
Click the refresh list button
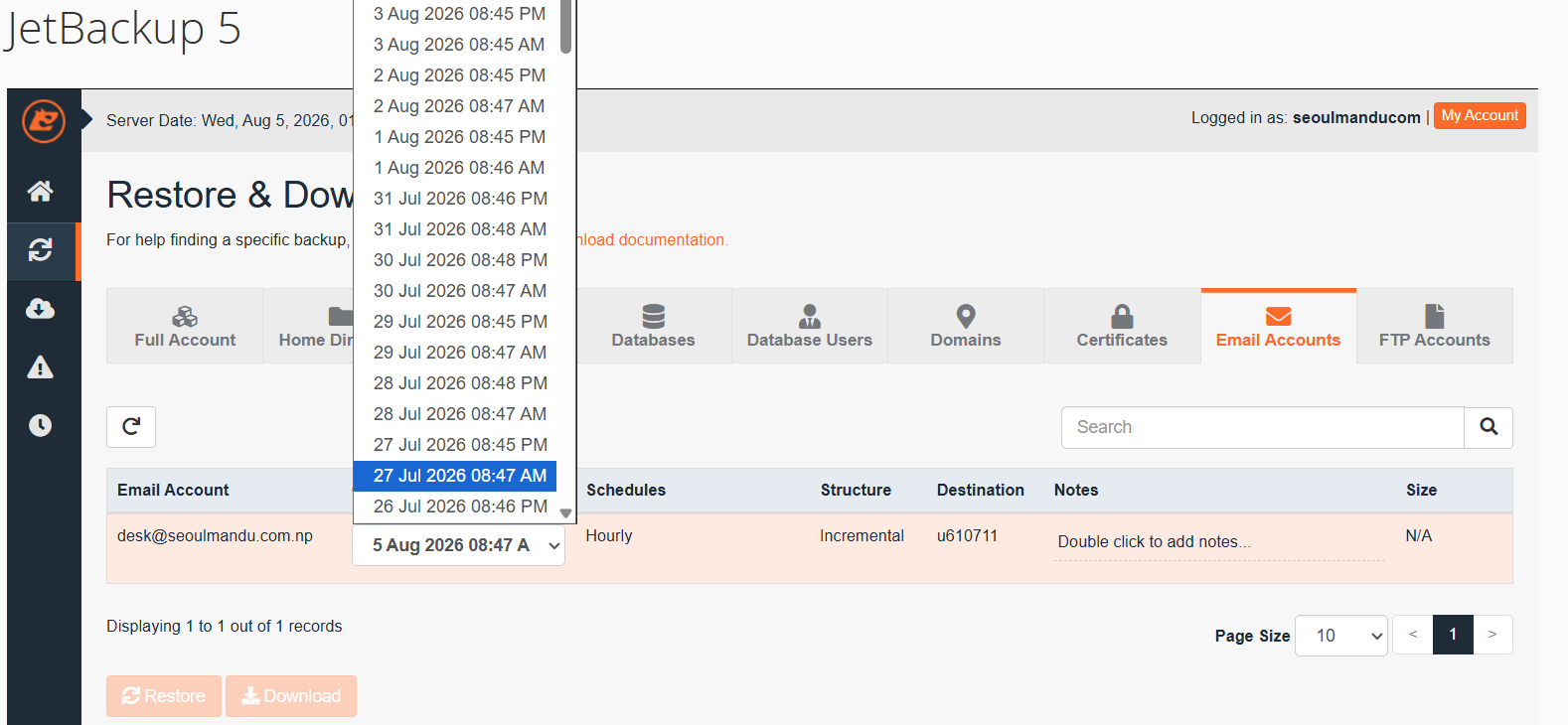pos(131,427)
